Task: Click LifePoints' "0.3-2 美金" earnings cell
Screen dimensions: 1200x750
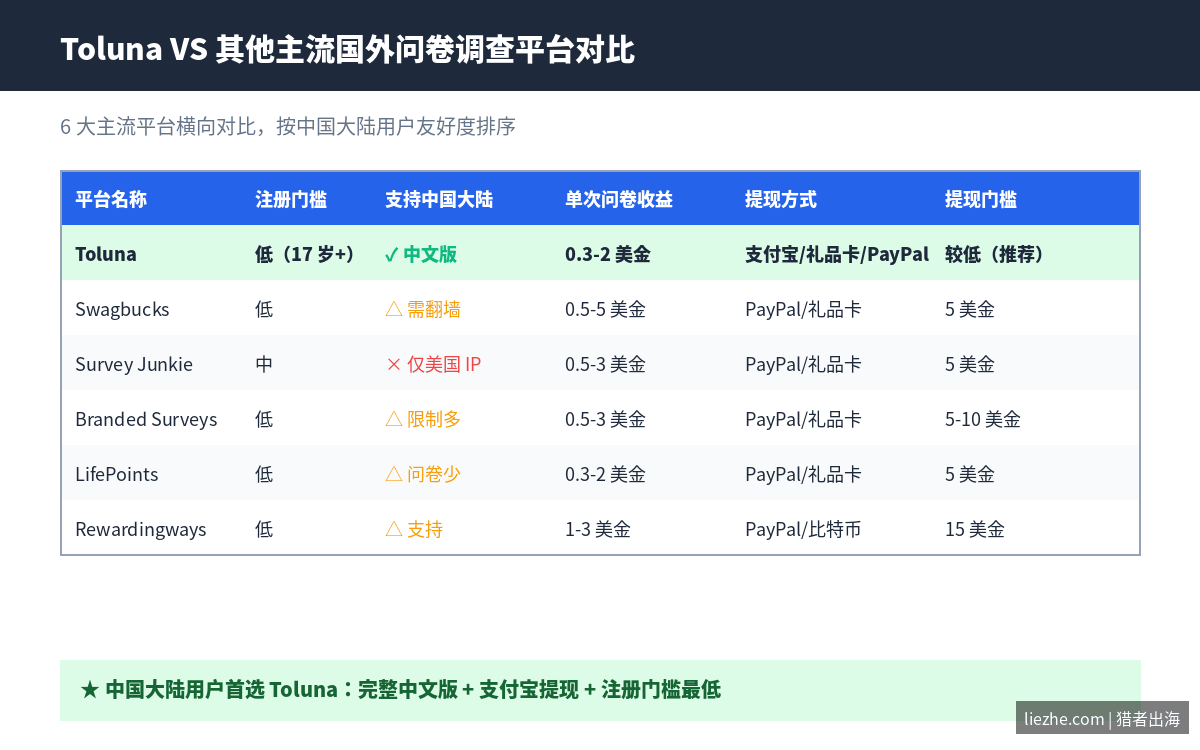Action: pyautogui.click(x=605, y=474)
